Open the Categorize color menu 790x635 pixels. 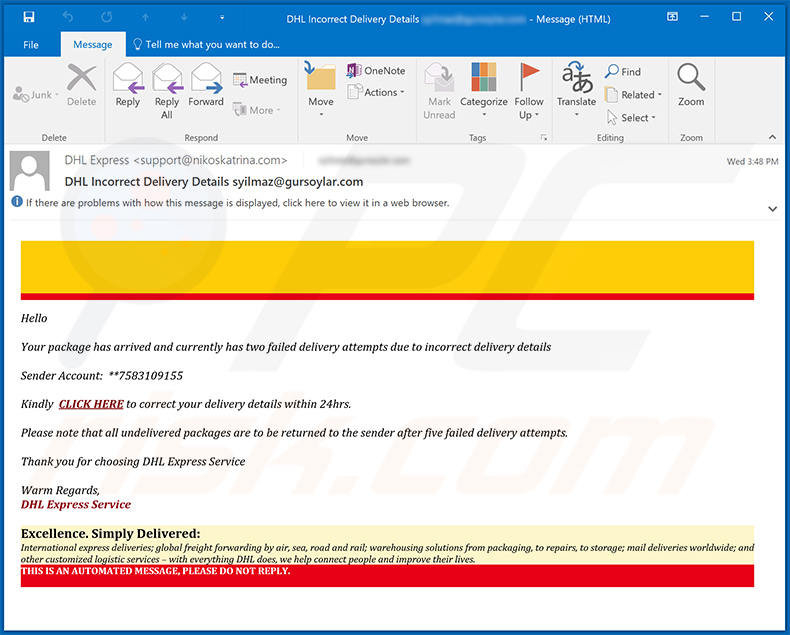pyautogui.click(x=484, y=90)
